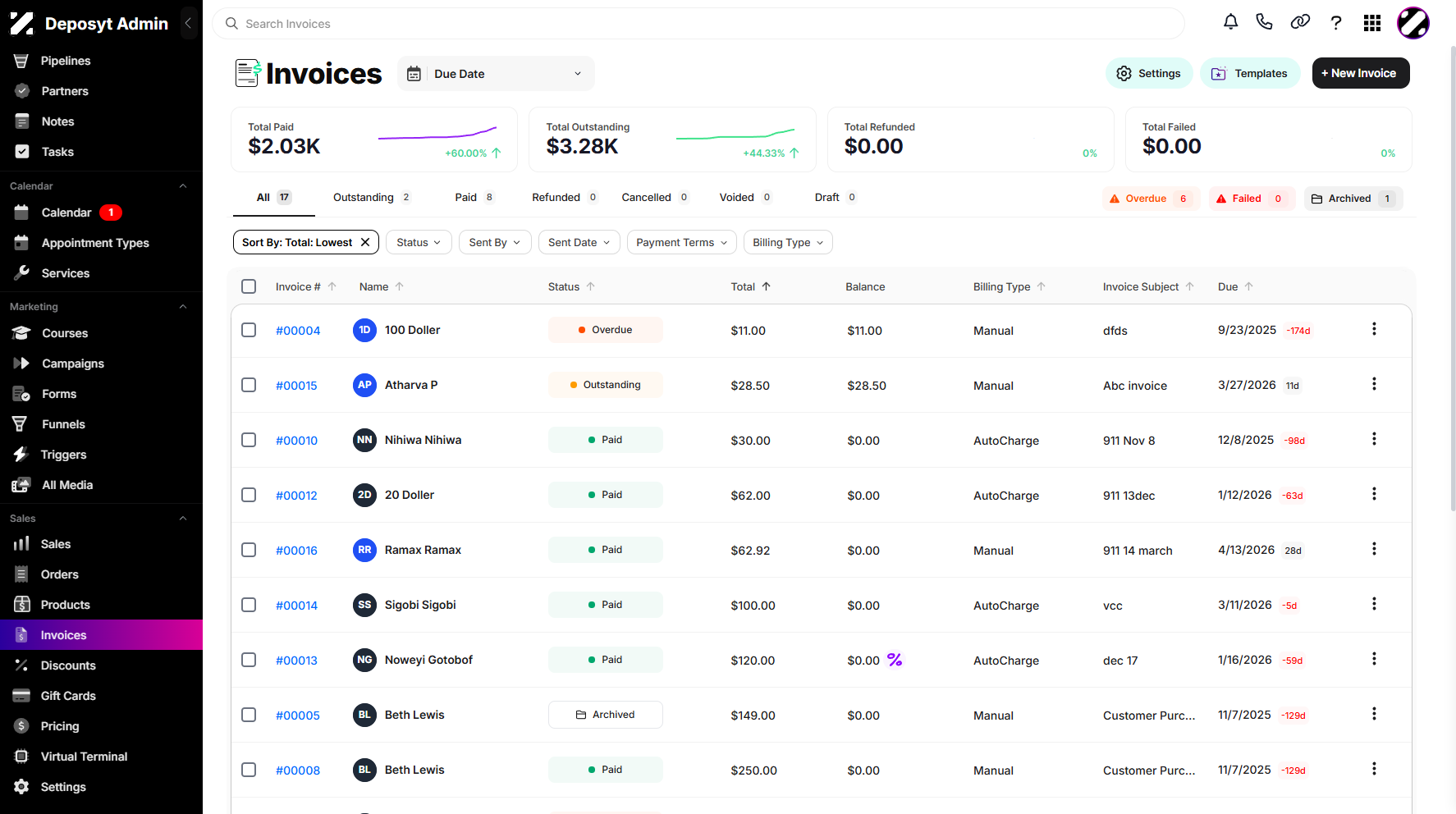Open the Sent By filter dropdown
Image resolution: width=1456 pixels, height=814 pixels.
(495, 242)
